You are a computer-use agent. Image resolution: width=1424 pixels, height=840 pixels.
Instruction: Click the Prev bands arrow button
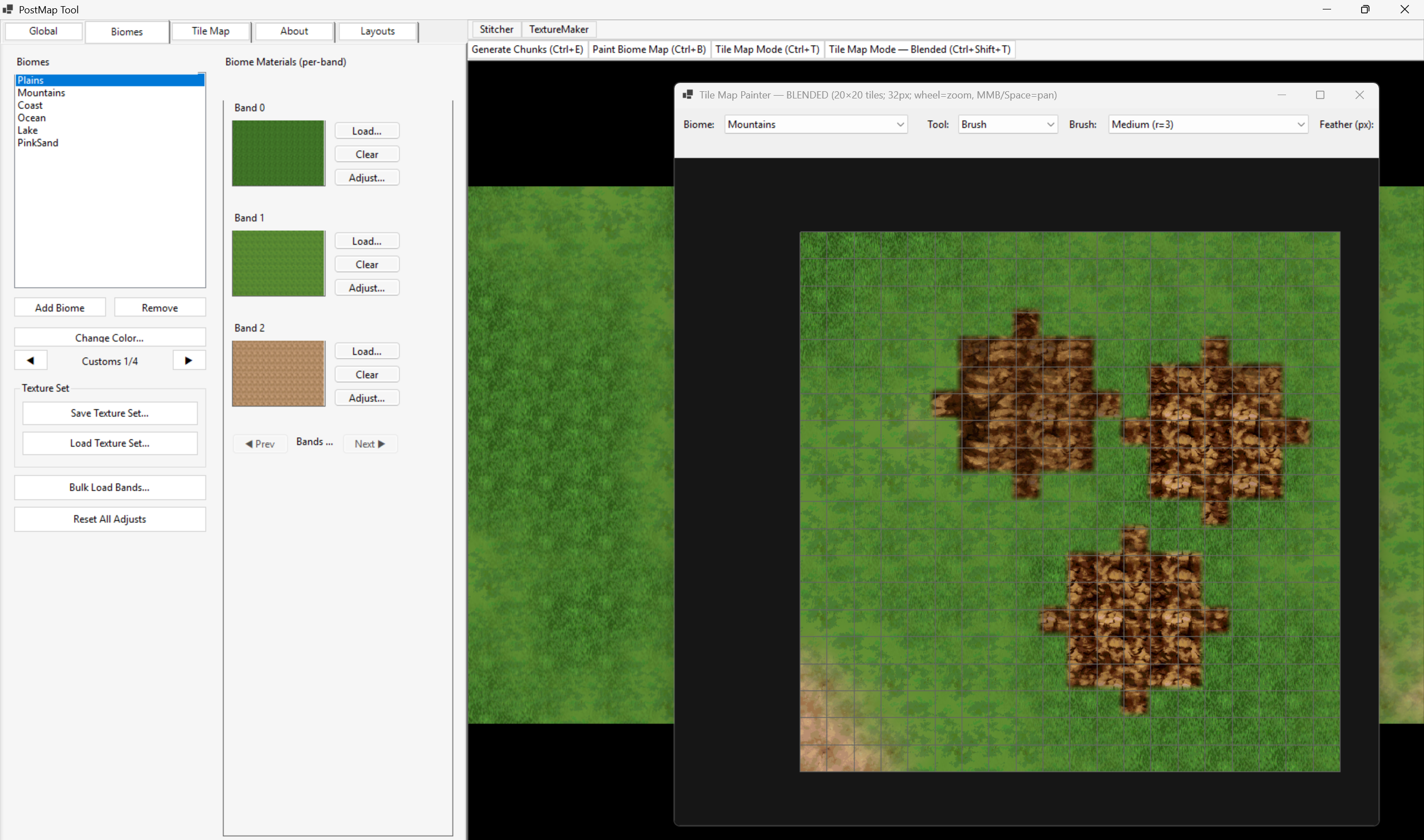(260, 444)
